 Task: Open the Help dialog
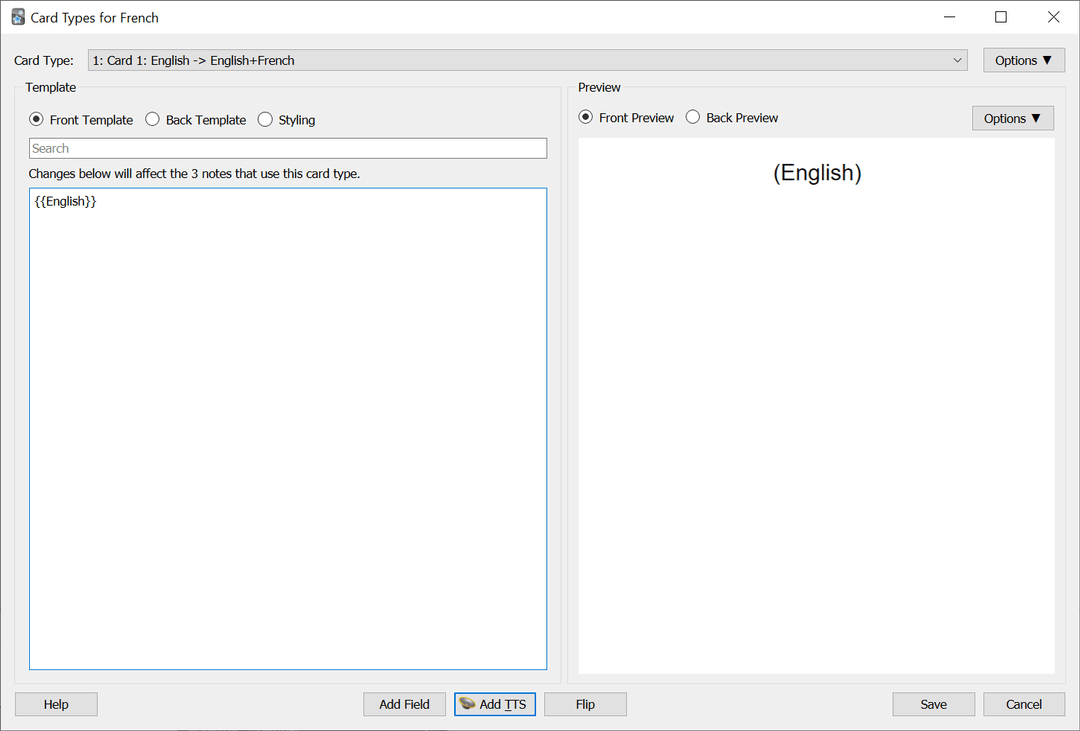point(56,704)
